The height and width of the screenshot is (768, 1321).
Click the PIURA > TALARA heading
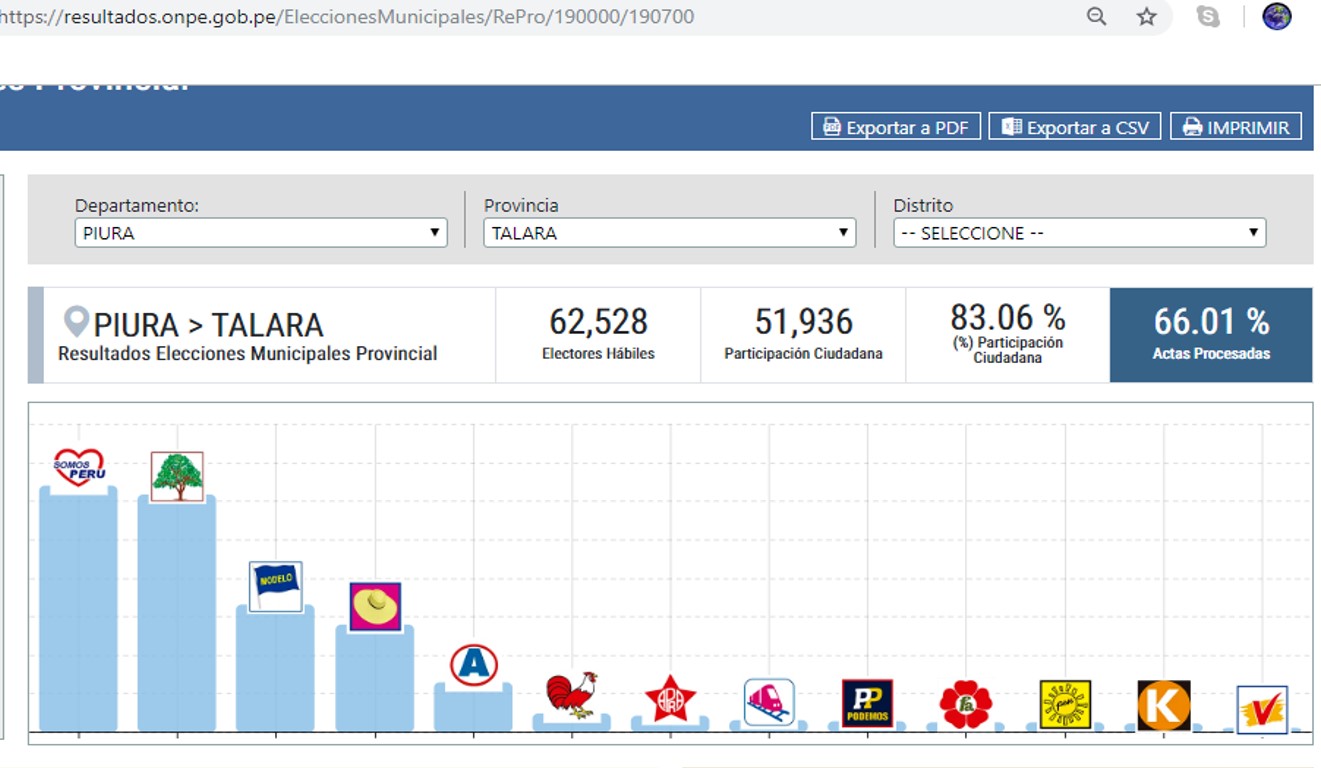tap(208, 325)
